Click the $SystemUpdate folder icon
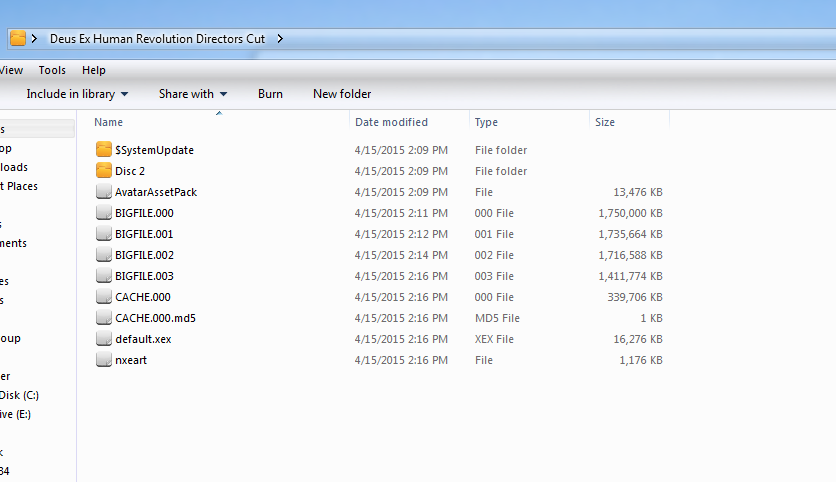836x482 pixels. [x=104, y=150]
